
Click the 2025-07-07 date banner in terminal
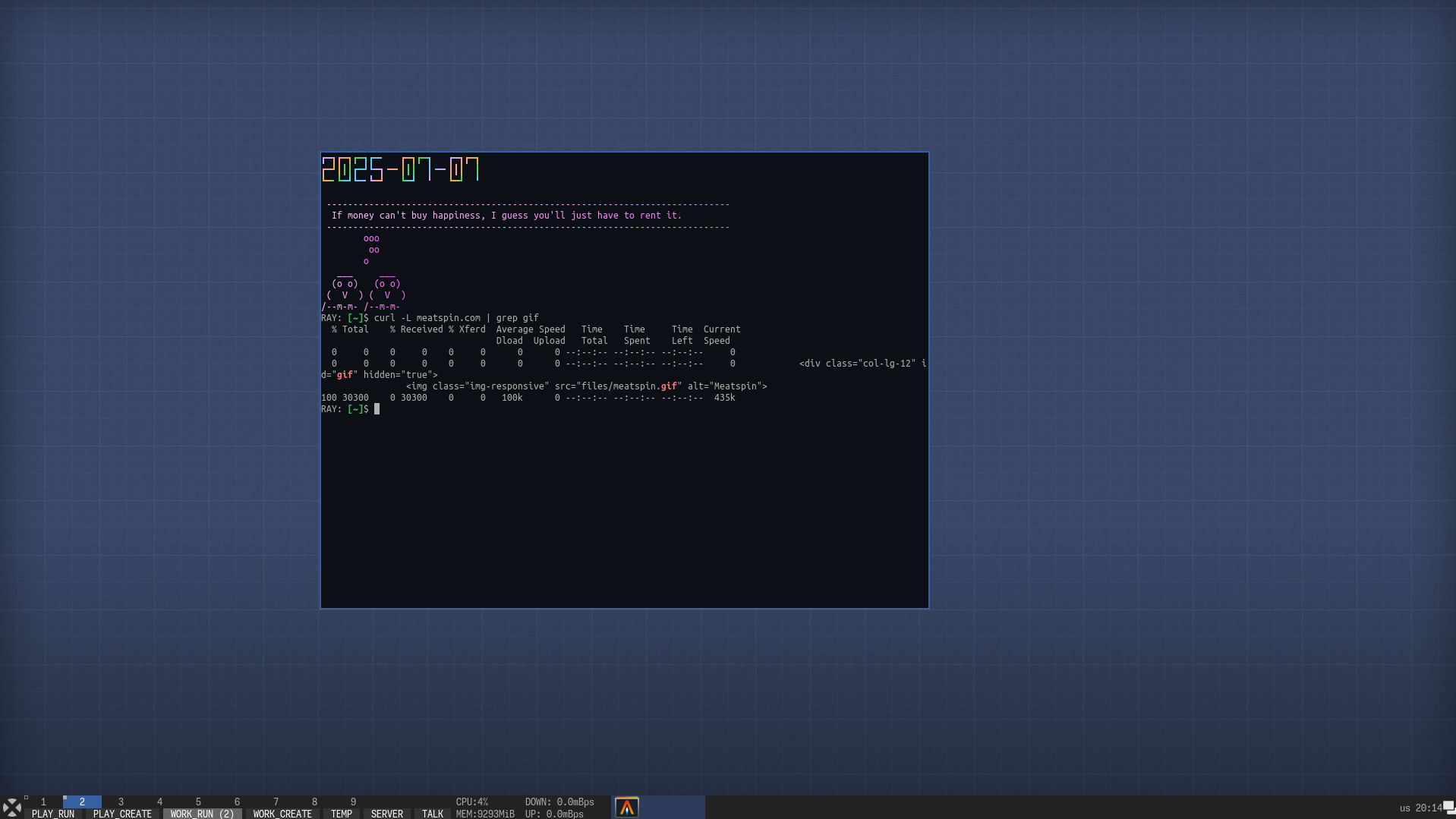coord(401,169)
